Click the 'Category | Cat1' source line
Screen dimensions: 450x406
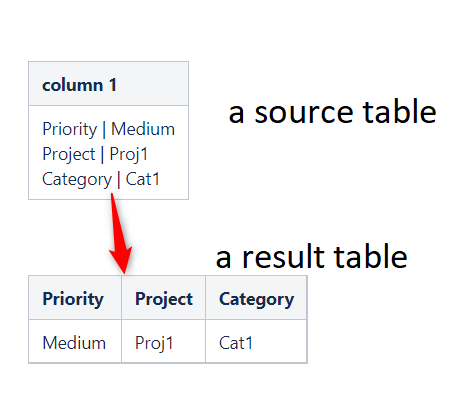(x=101, y=179)
